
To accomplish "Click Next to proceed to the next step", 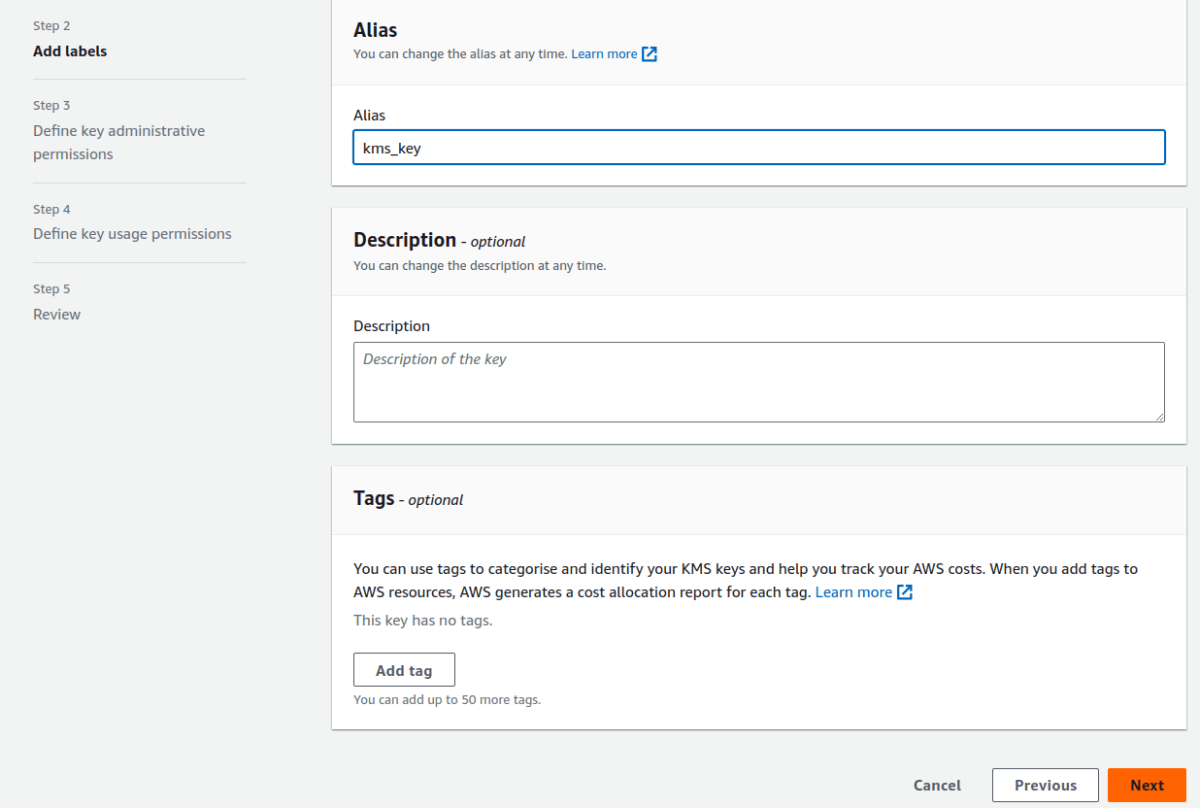I will (1146, 785).
